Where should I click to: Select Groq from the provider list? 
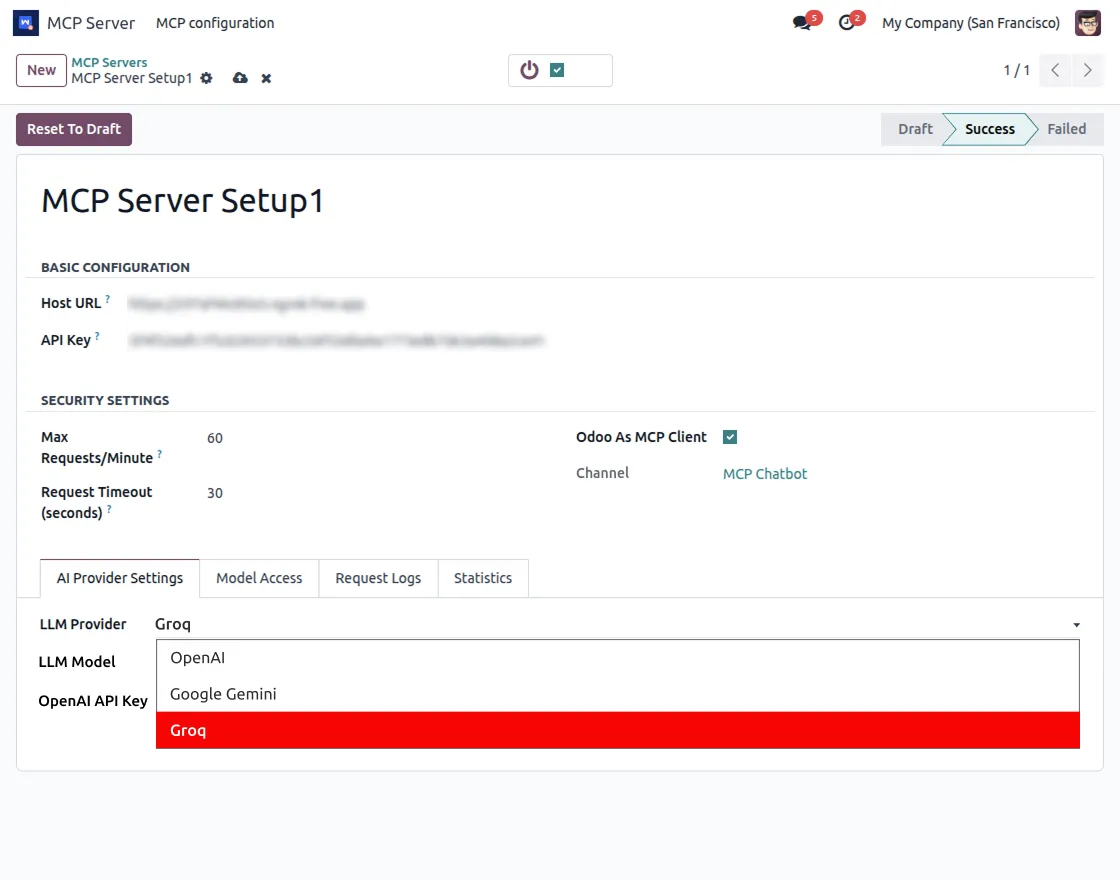(x=189, y=730)
